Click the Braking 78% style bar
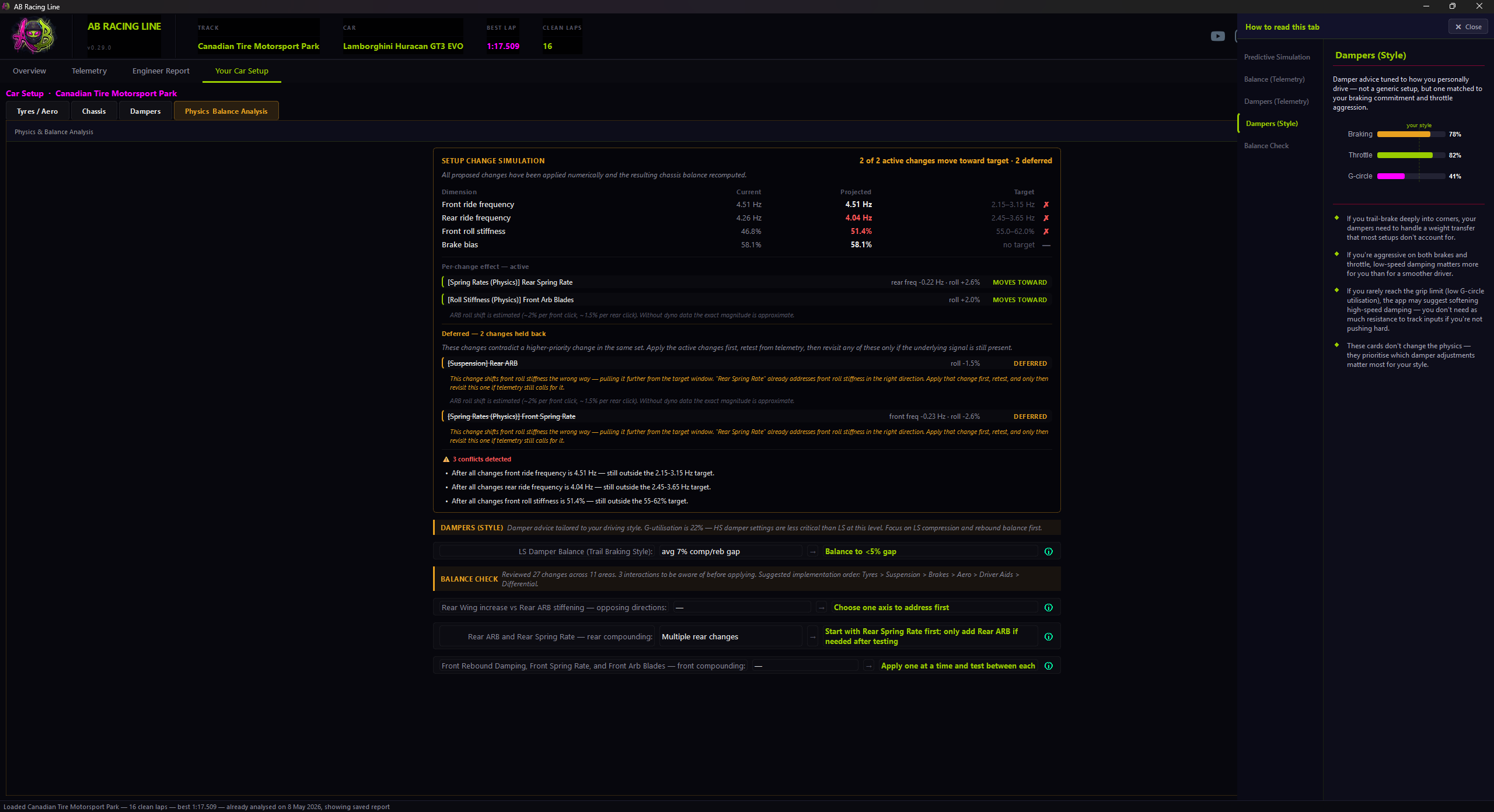Screen dimensions: 1494x812 pyautogui.click(x=1411, y=134)
